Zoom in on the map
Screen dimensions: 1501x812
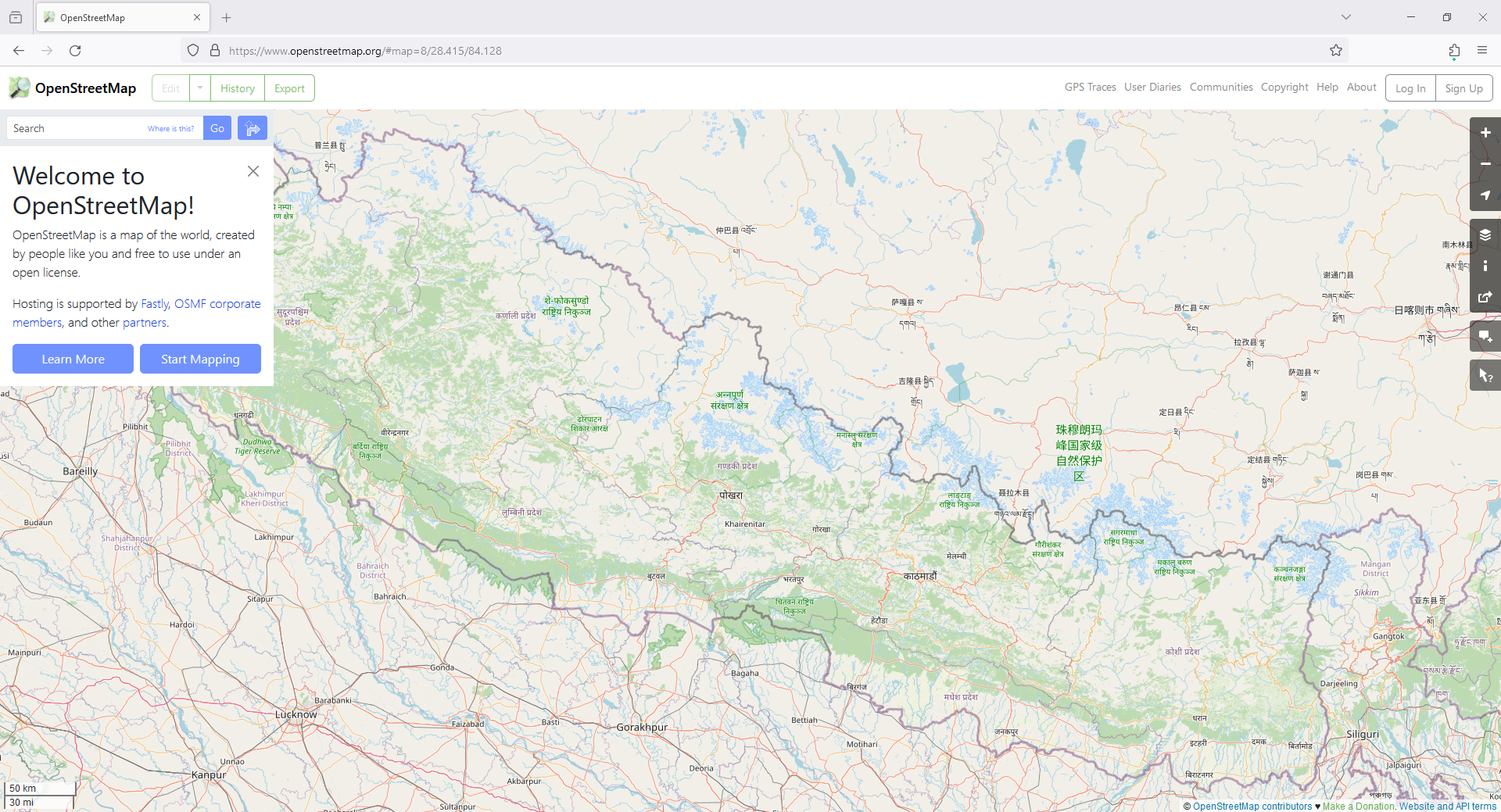tap(1485, 133)
